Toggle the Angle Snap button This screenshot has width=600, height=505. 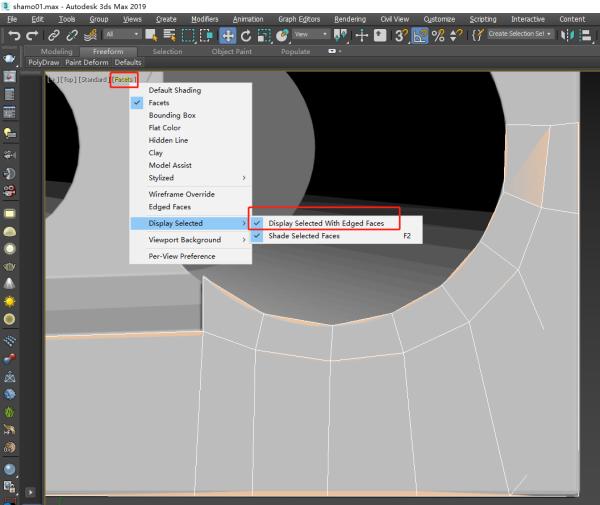point(420,36)
